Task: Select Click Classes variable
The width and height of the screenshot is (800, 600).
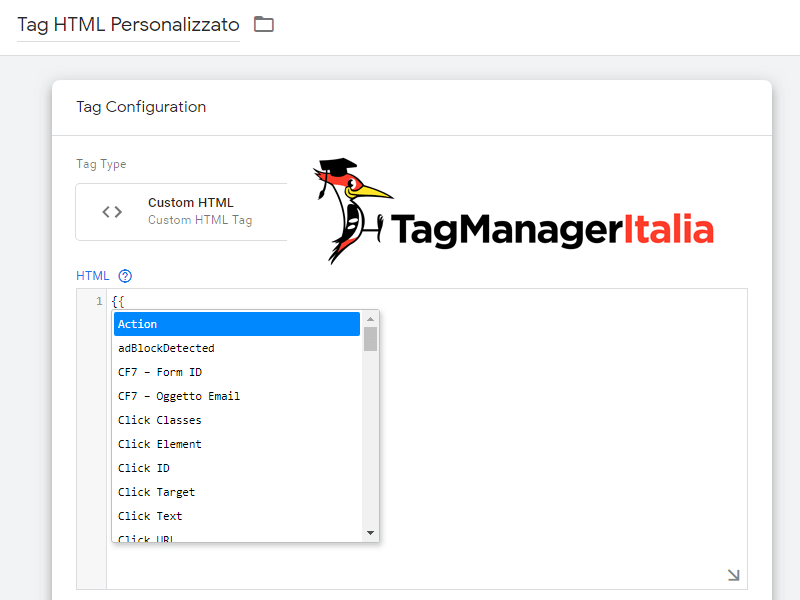Action: 237,420
